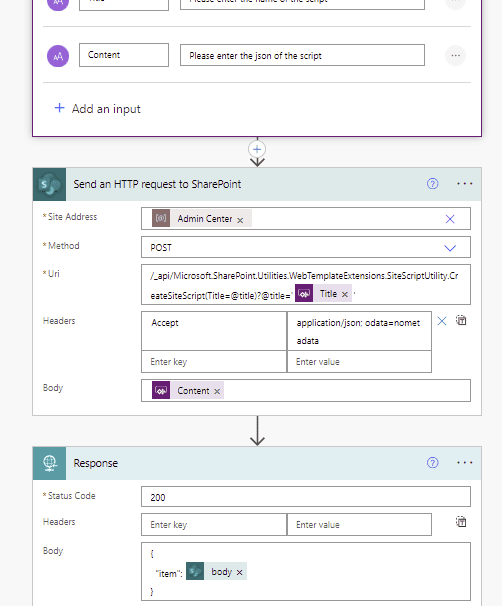Expand the Method dropdown
Screen dimensions: 502x606
(450, 248)
